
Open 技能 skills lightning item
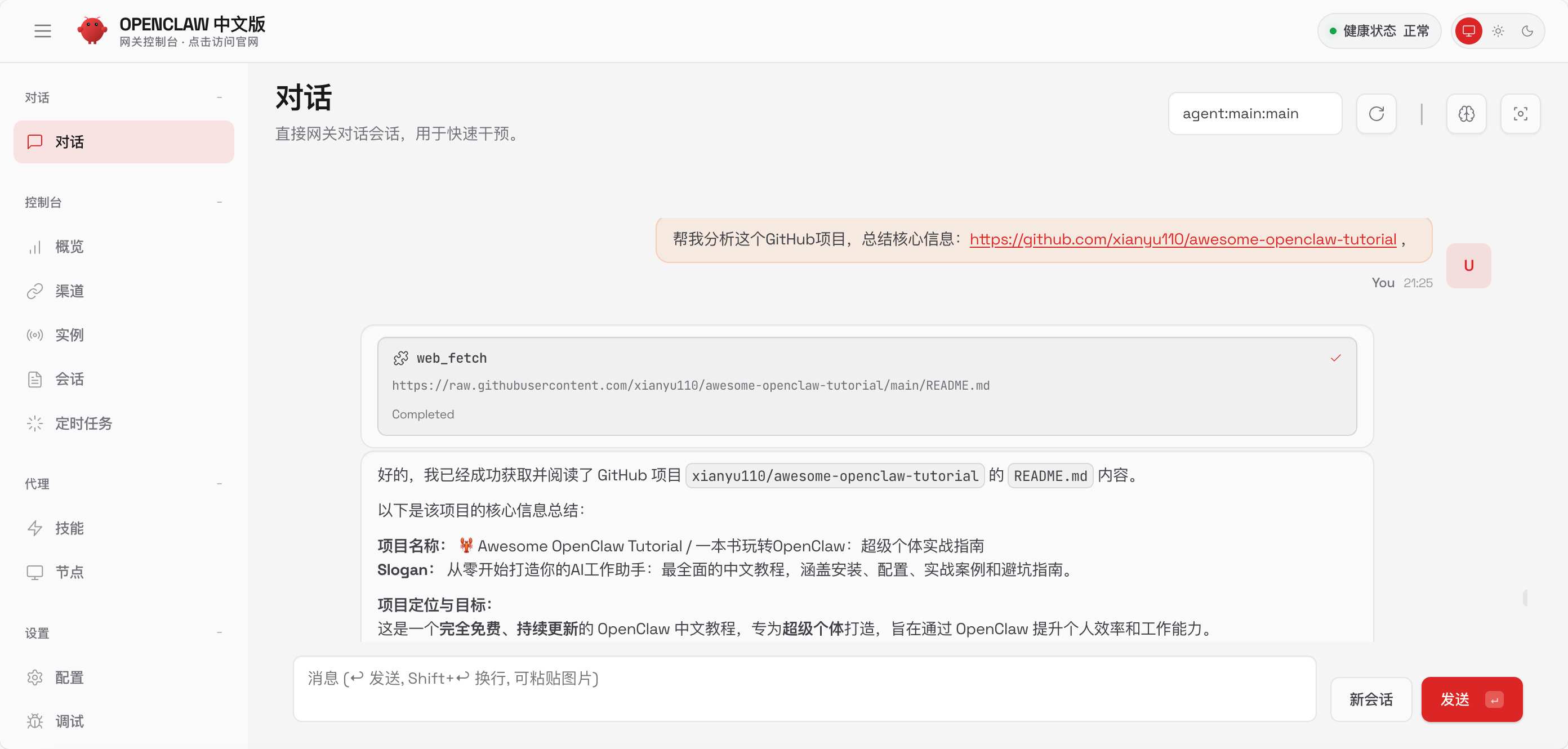(x=69, y=528)
